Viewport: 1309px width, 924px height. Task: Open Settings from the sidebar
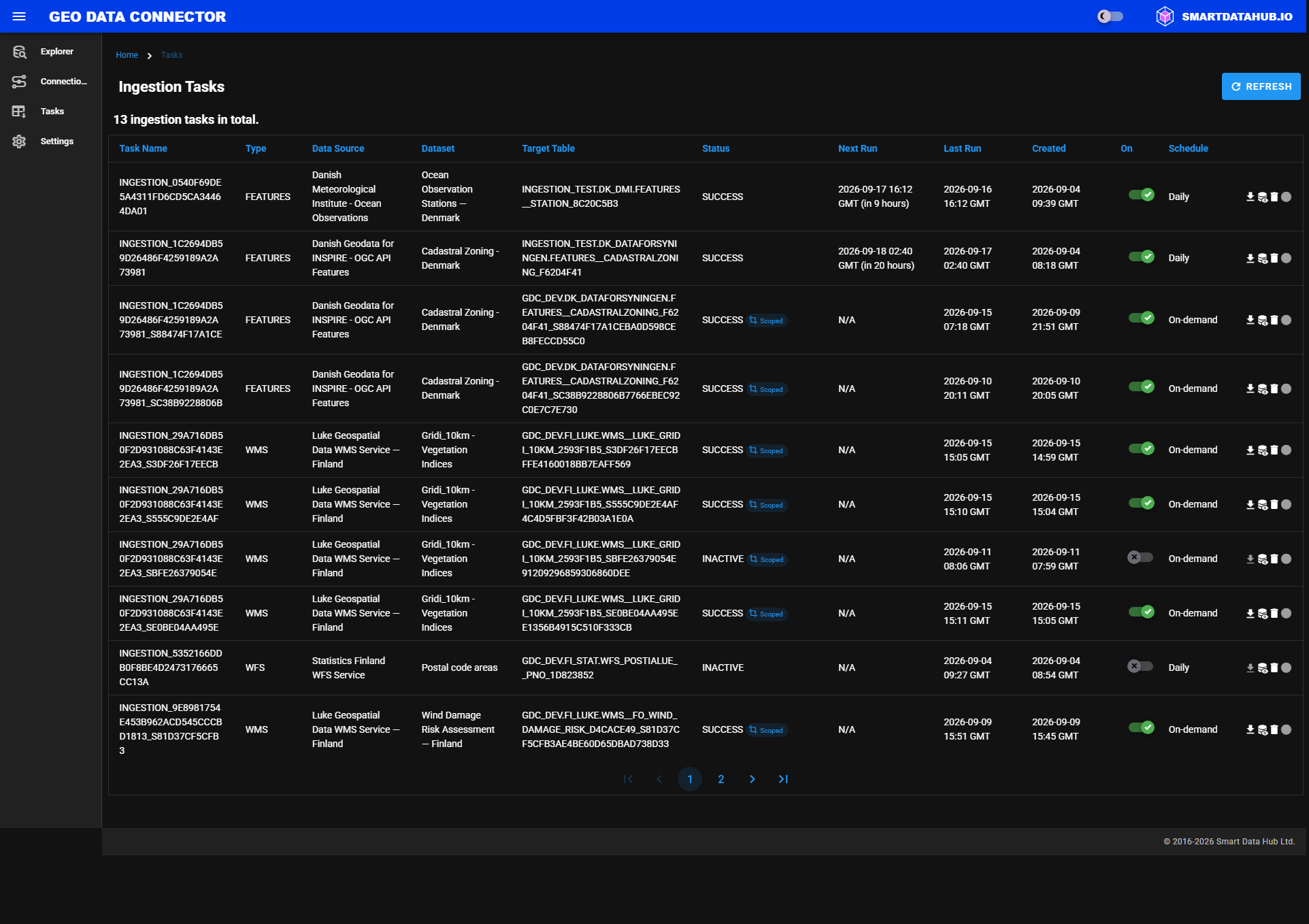click(x=51, y=142)
